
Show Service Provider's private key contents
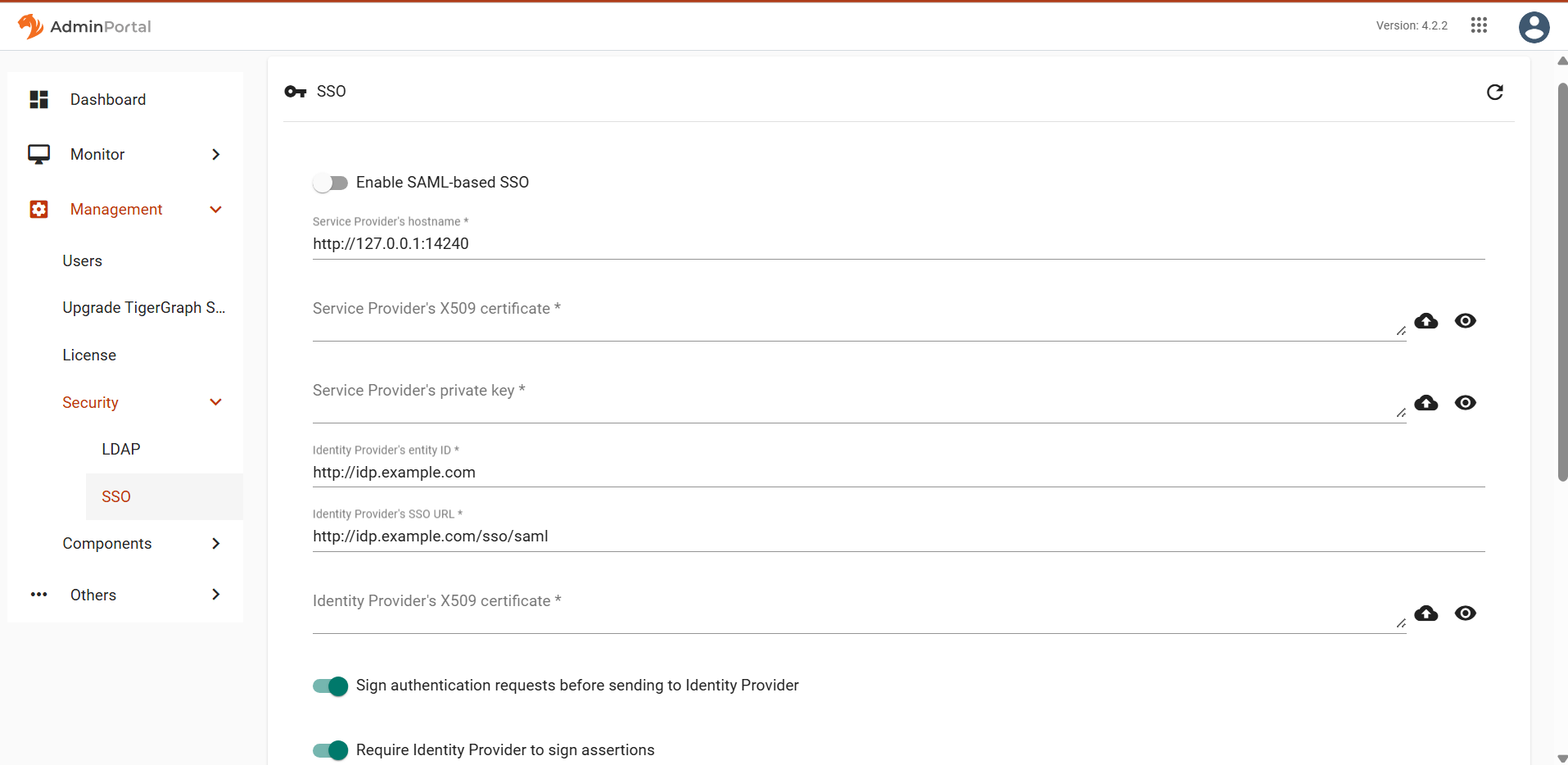click(1466, 403)
